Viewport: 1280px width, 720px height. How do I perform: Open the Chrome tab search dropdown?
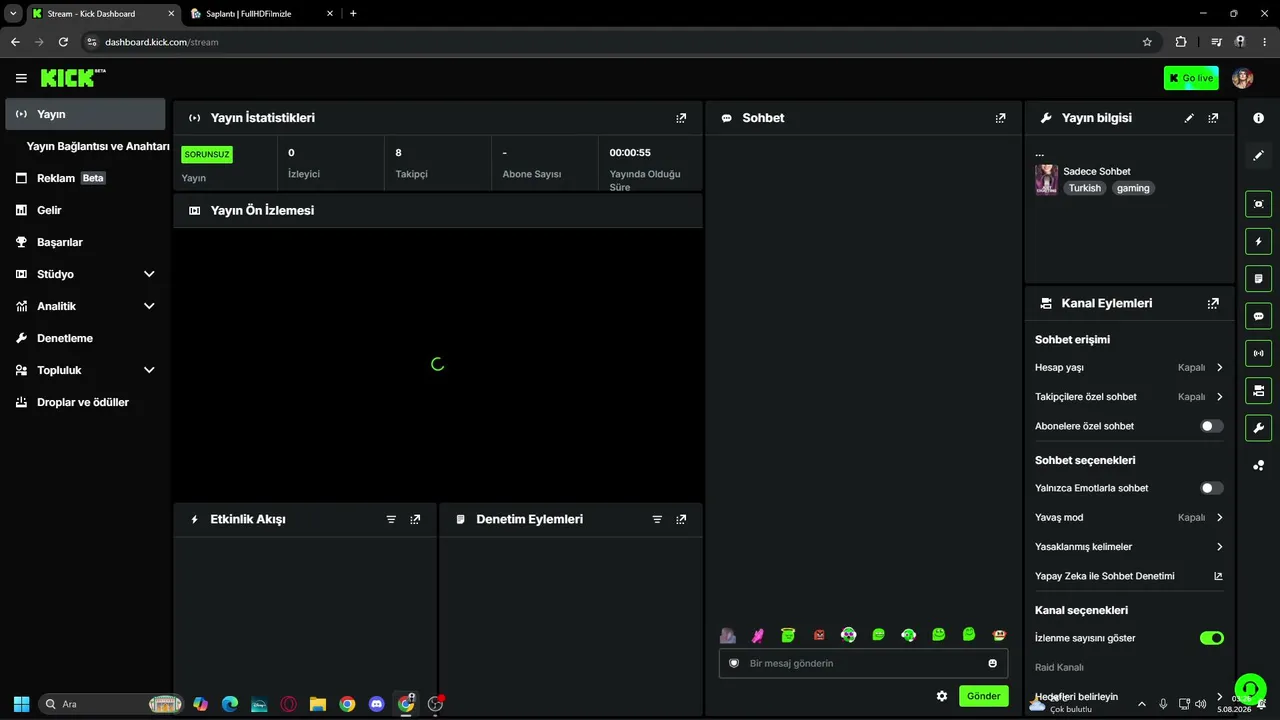(13, 14)
